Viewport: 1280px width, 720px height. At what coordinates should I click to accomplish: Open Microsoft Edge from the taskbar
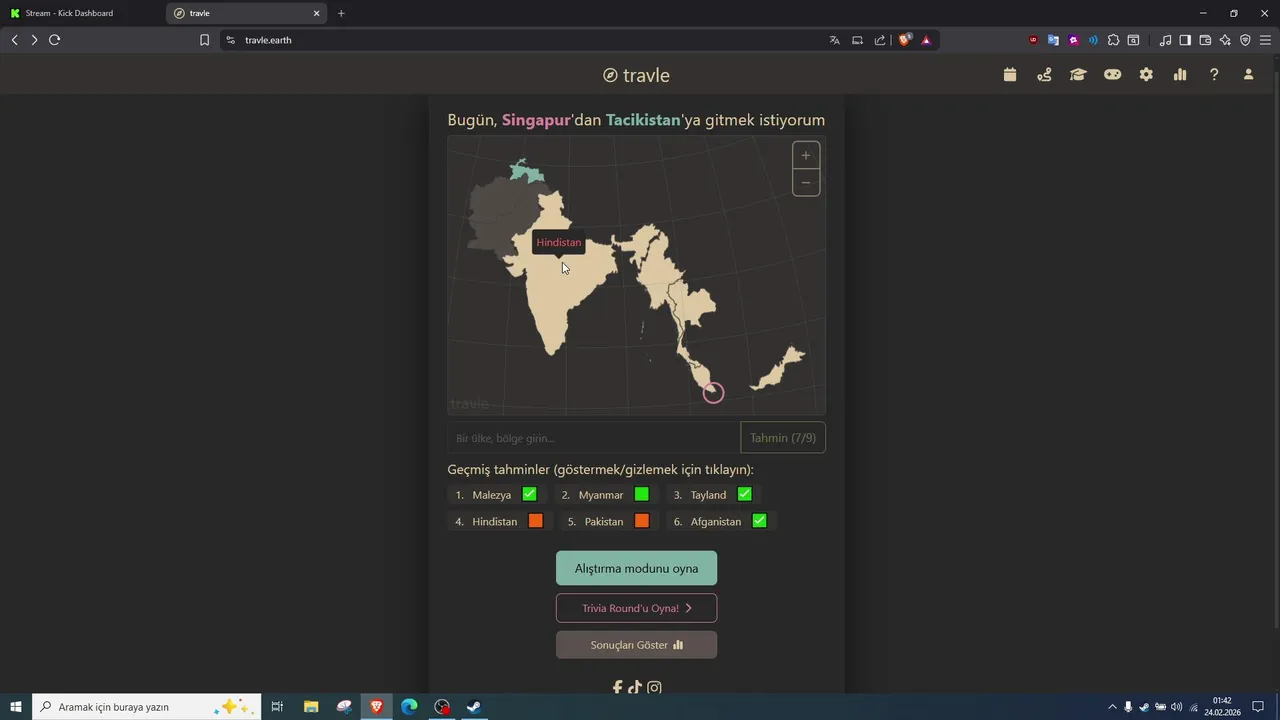coord(409,707)
